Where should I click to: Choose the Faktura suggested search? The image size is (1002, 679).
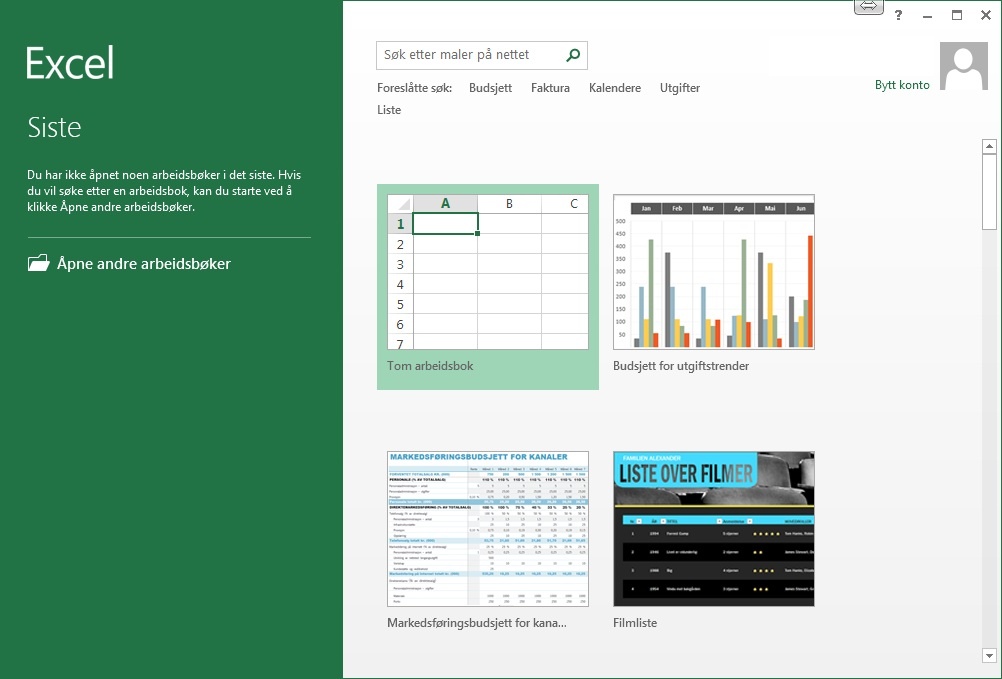coord(550,88)
